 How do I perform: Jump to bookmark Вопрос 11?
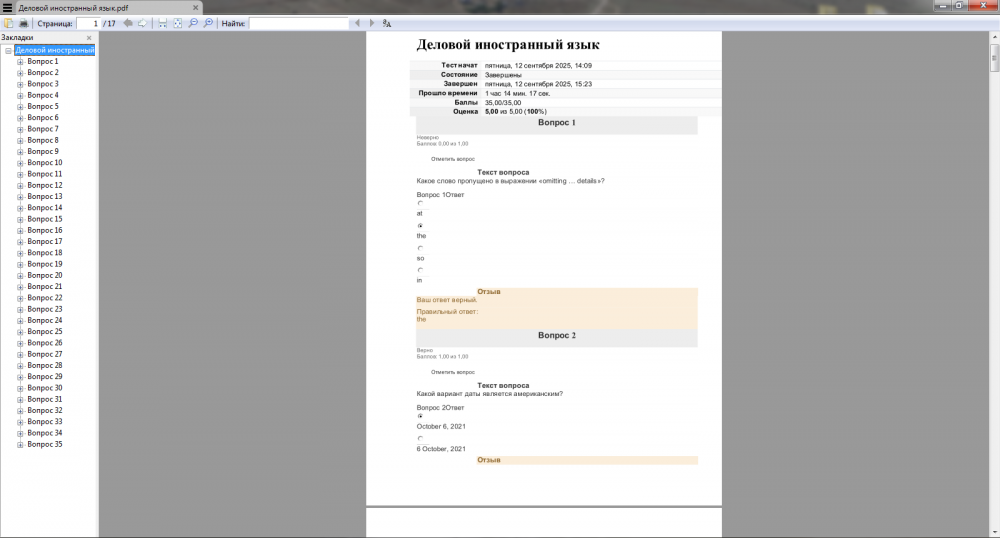[45, 174]
